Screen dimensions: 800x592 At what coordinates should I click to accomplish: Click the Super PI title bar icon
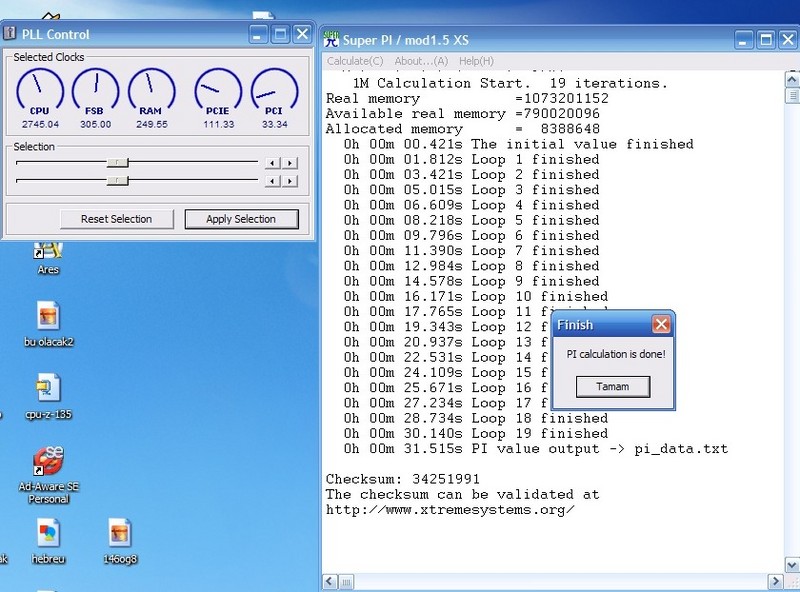click(x=331, y=39)
